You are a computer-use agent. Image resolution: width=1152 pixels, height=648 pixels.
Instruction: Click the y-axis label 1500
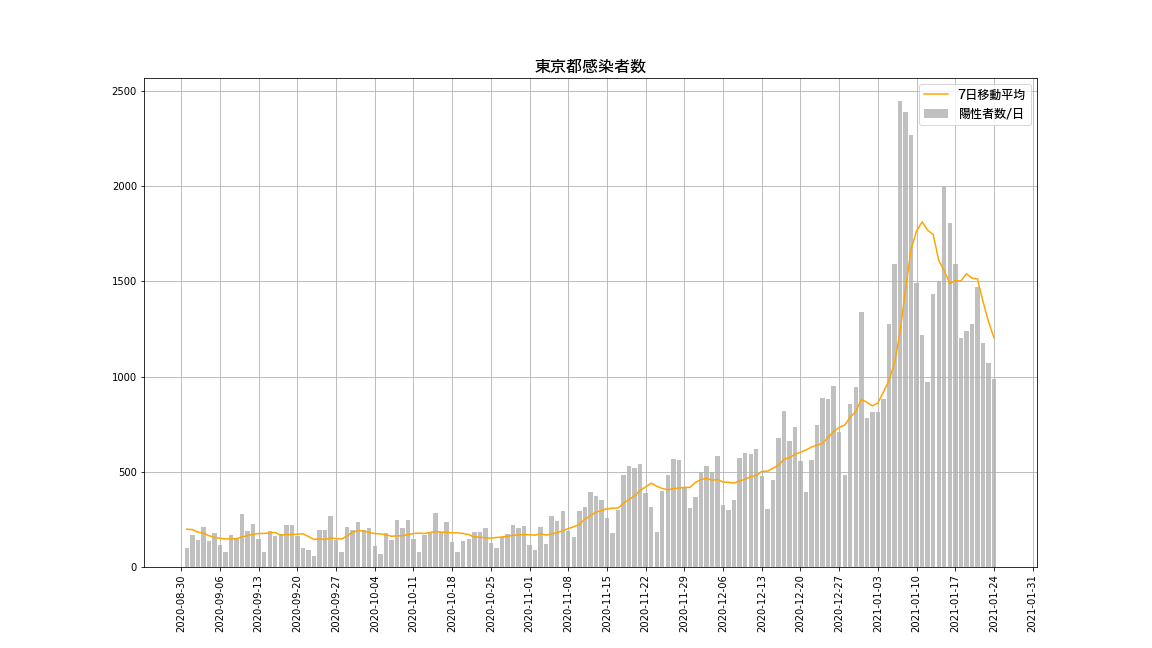click(x=124, y=281)
